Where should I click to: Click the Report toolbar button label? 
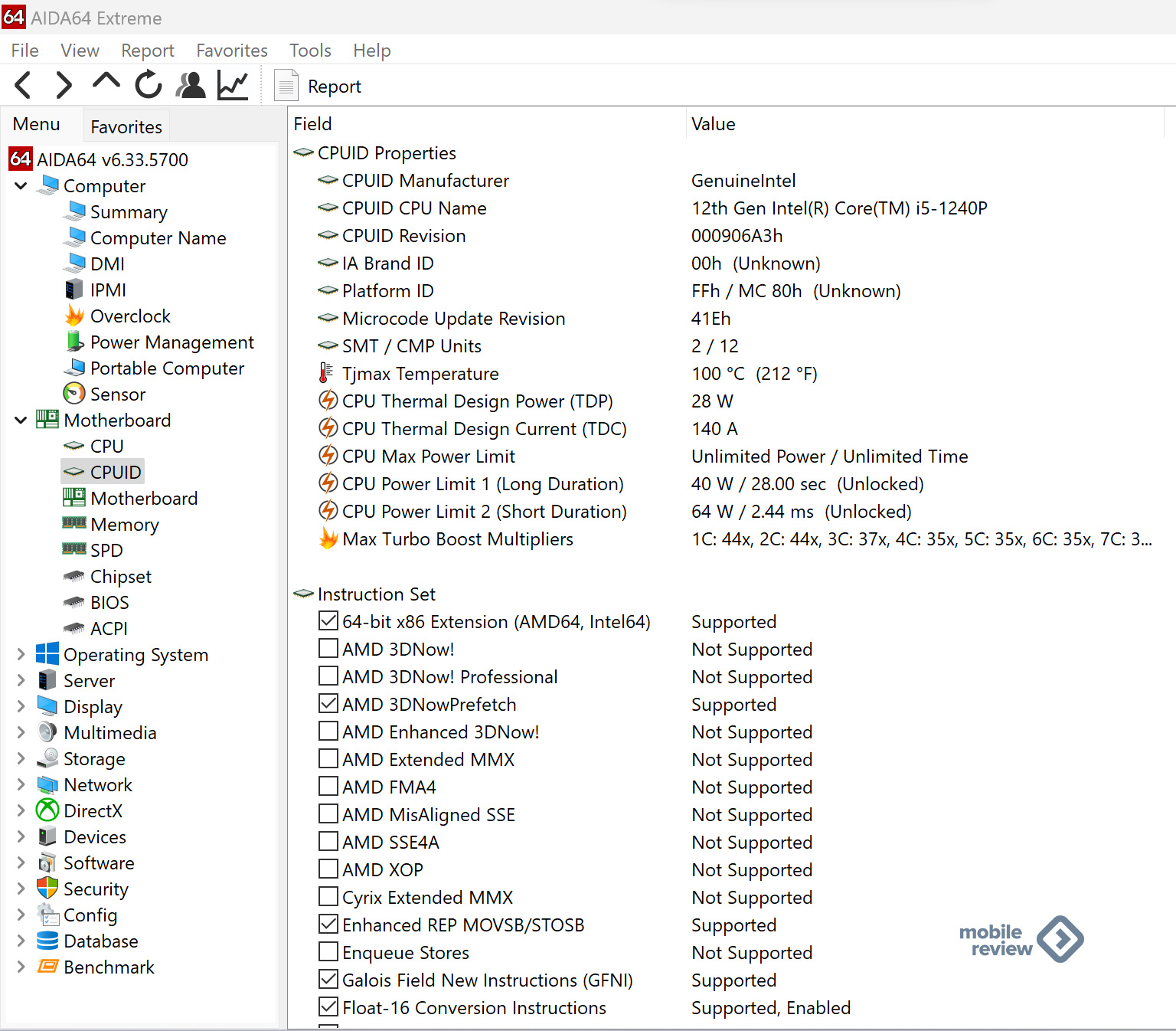coord(335,87)
